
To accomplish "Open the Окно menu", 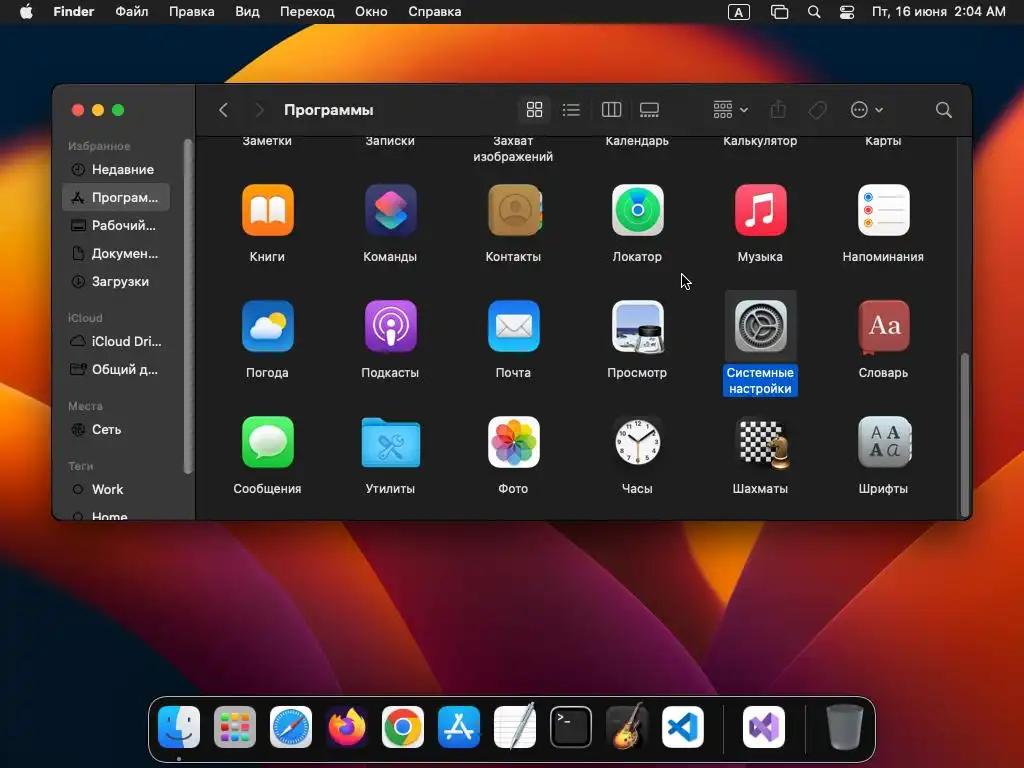I will coord(371,12).
